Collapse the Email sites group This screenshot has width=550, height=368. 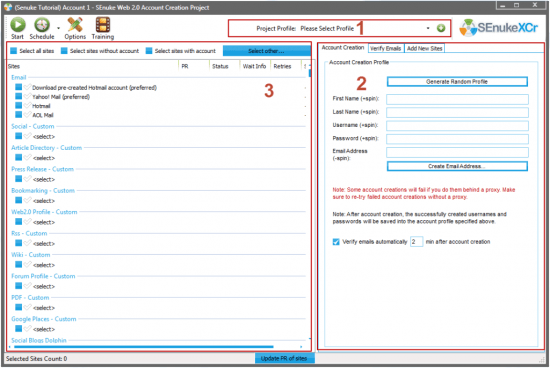[19, 77]
